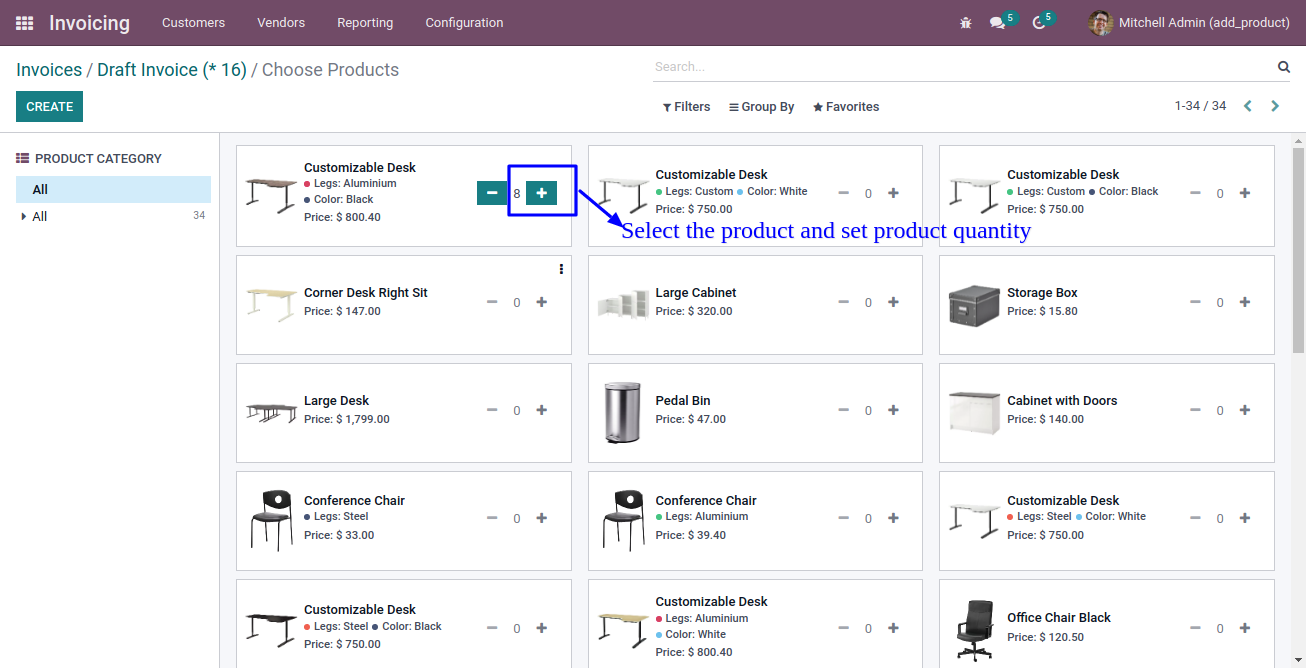The image size is (1306, 668).
Task: Add one Office Chair Black
Action: point(1245,628)
